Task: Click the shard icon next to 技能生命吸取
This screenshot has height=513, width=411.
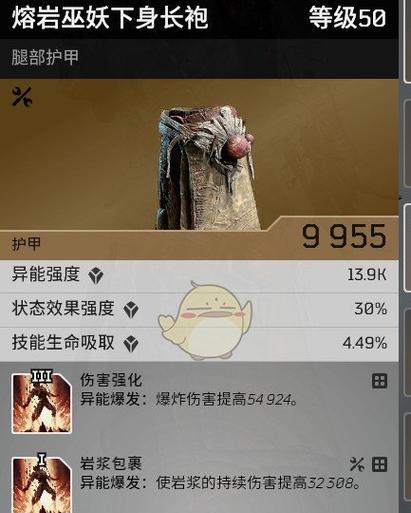Action: (131, 344)
